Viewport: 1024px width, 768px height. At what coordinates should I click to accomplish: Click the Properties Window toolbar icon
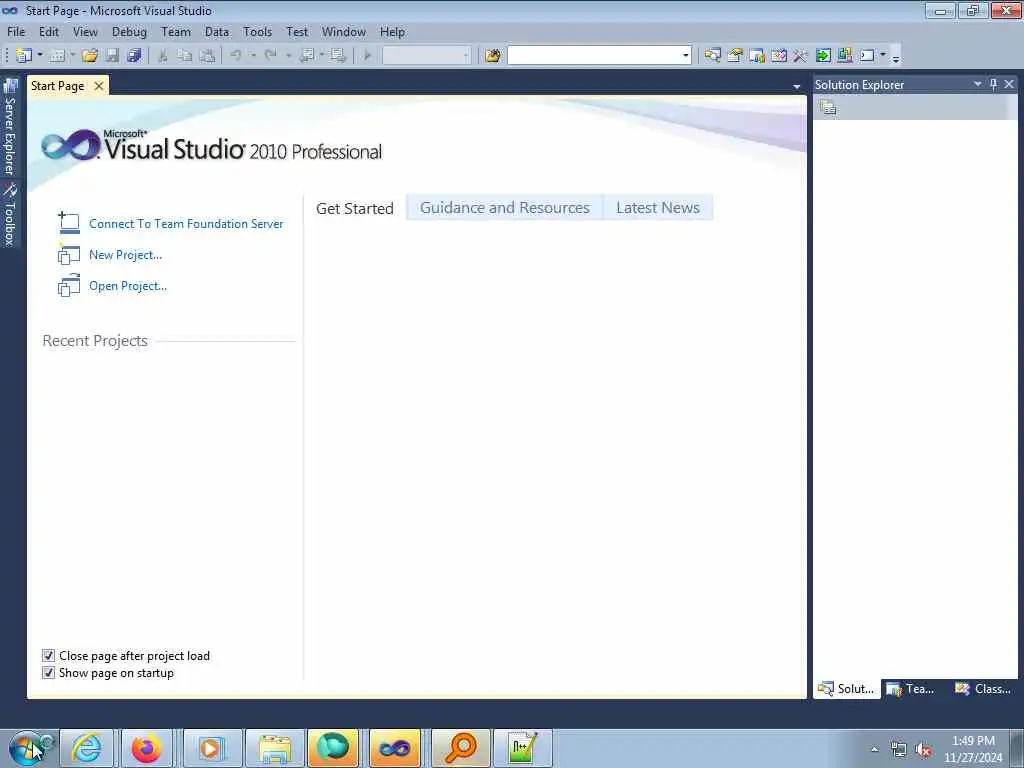735,56
